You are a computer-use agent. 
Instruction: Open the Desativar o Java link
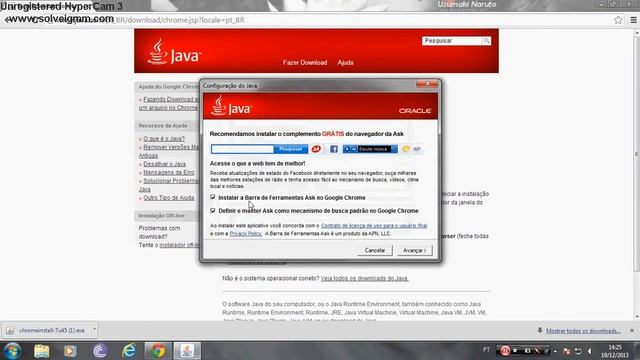[x=164, y=164]
